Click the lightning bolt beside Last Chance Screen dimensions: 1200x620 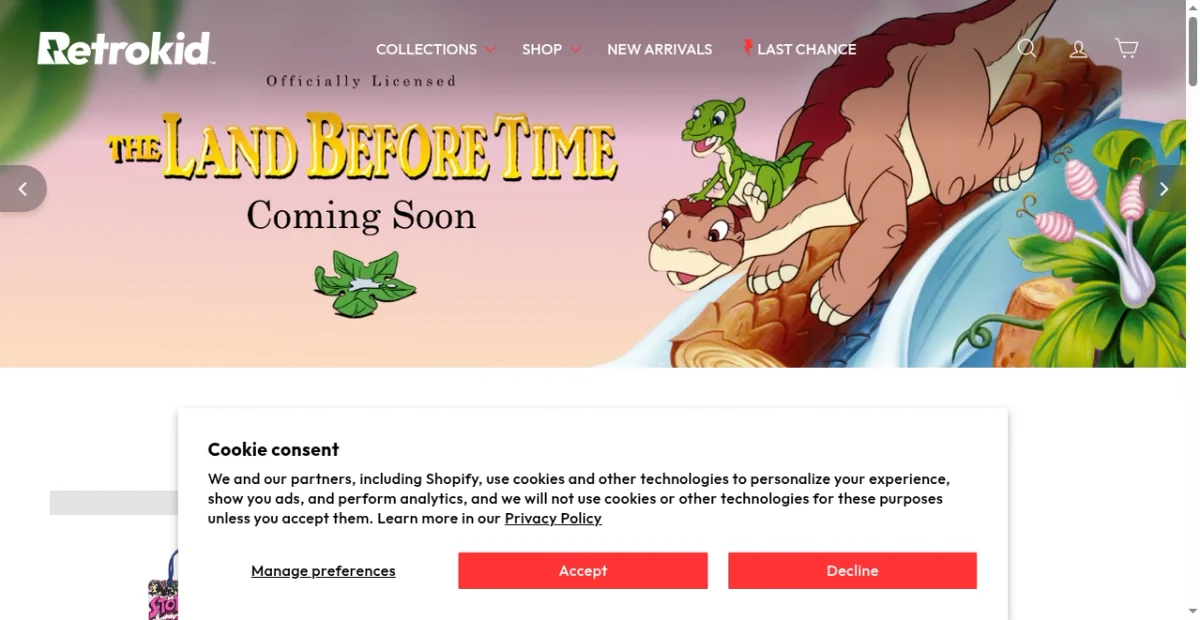[x=747, y=48]
